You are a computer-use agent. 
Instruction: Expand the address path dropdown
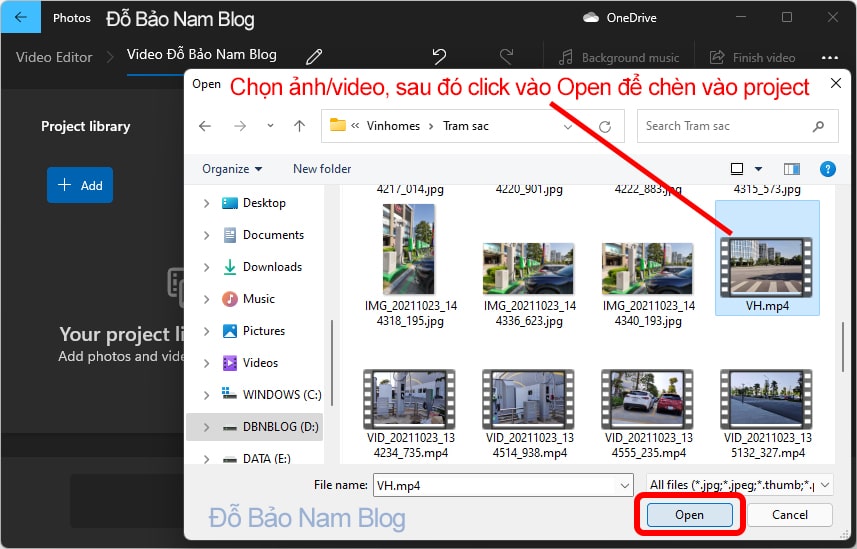pyautogui.click(x=568, y=127)
